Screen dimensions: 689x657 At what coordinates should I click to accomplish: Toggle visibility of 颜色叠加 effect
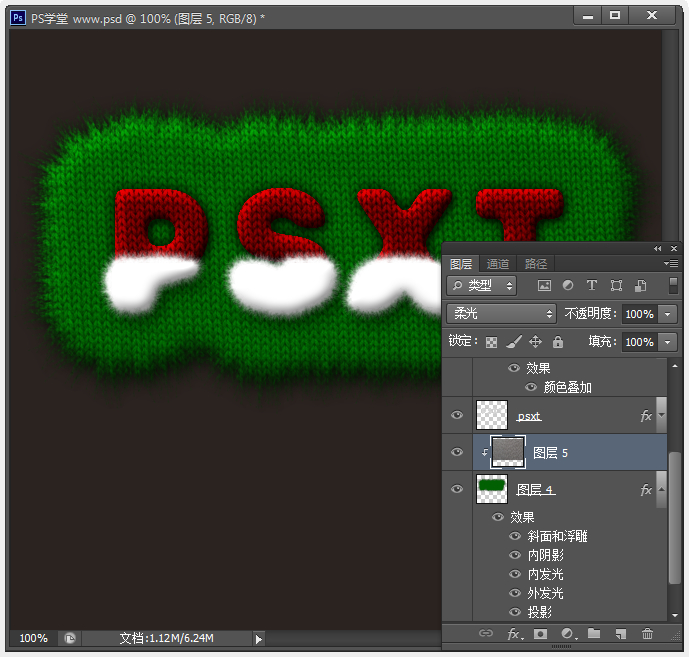[x=531, y=387]
